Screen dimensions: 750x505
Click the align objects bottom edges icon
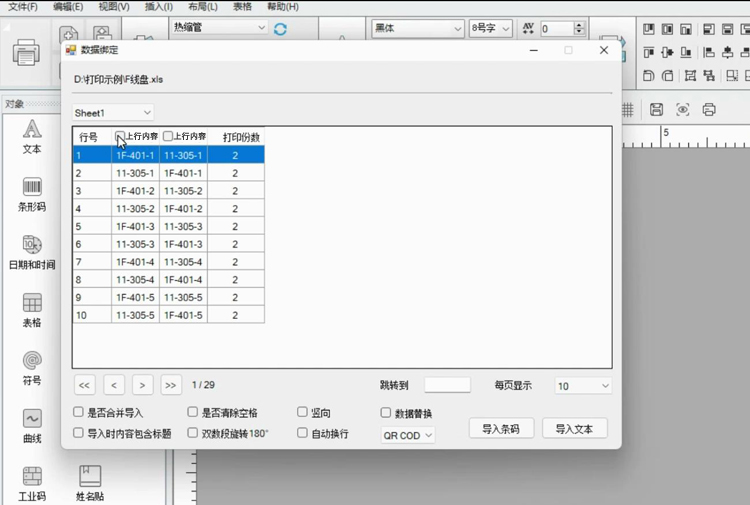pos(686,52)
